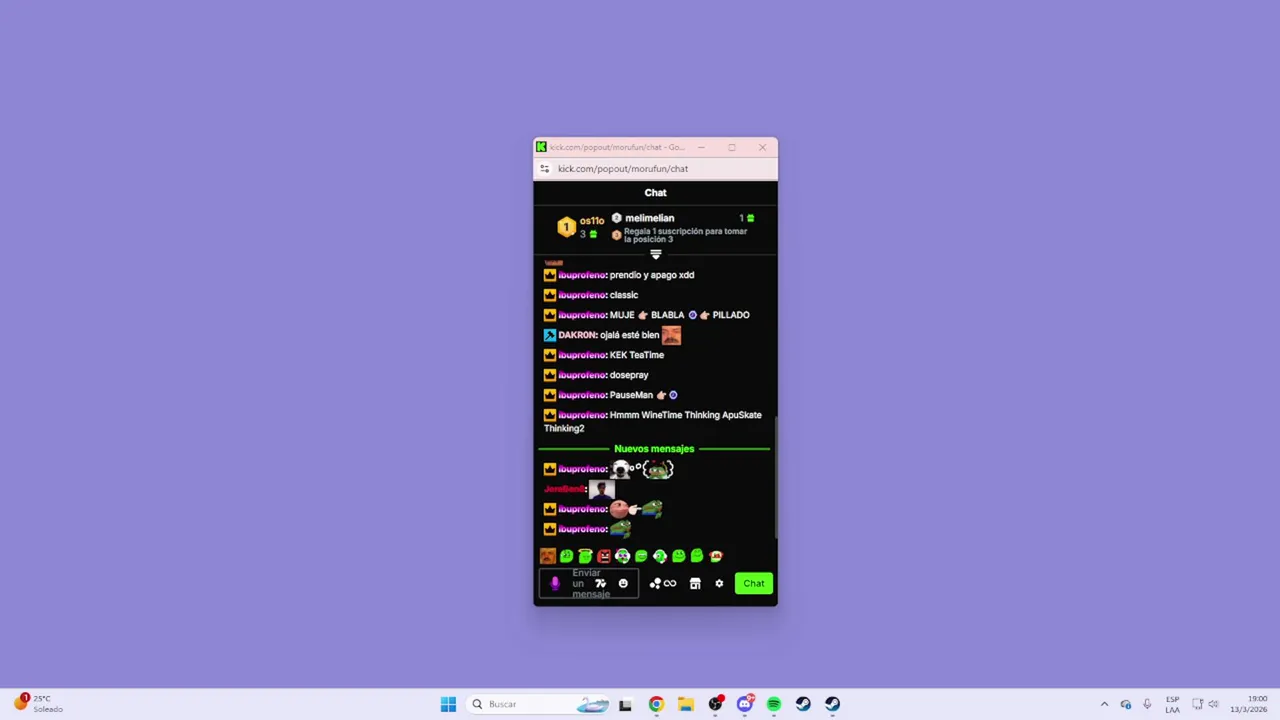
Task: Click crown badge on 'prendio y apago' message
Action: tap(549, 275)
